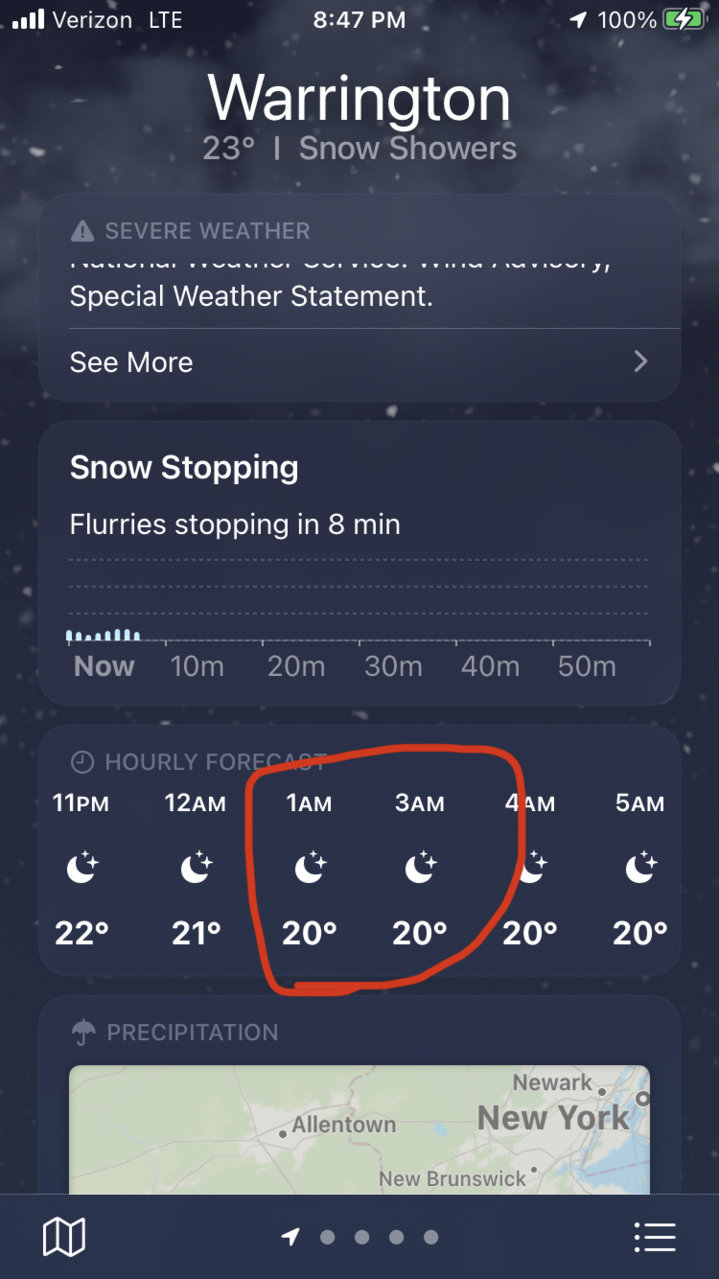Open the map view icon
719x1279 pixels.
tap(64, 1237)
